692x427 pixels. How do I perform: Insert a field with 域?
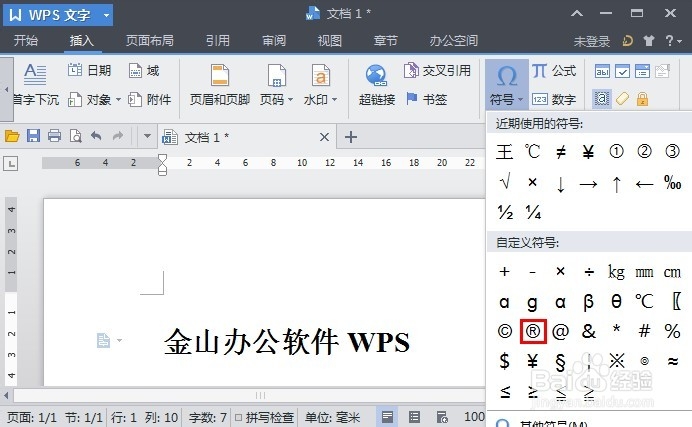(x=144, y=71)
